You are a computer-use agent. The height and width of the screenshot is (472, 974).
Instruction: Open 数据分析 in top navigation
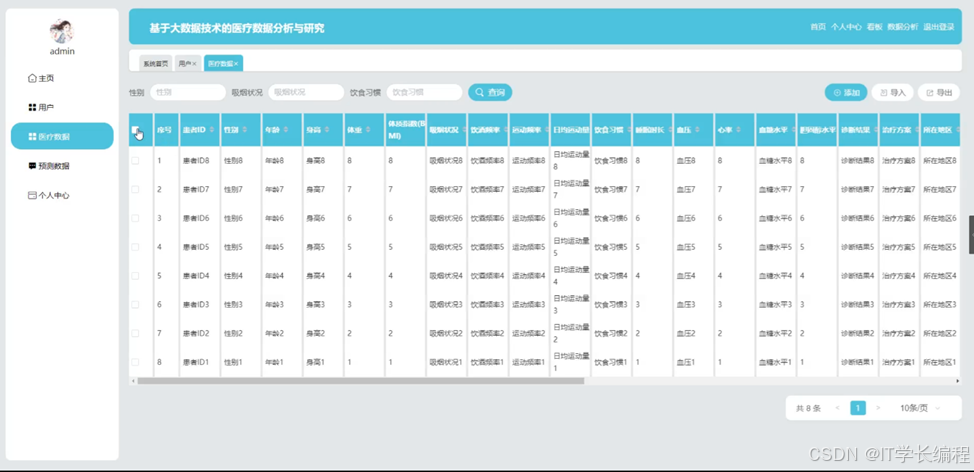[903, 27]
